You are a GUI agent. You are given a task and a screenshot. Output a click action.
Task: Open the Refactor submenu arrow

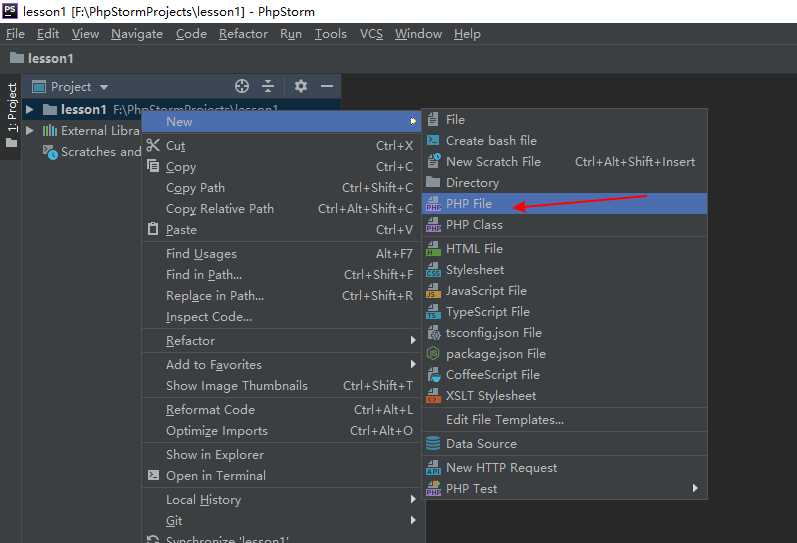(413, 340)
